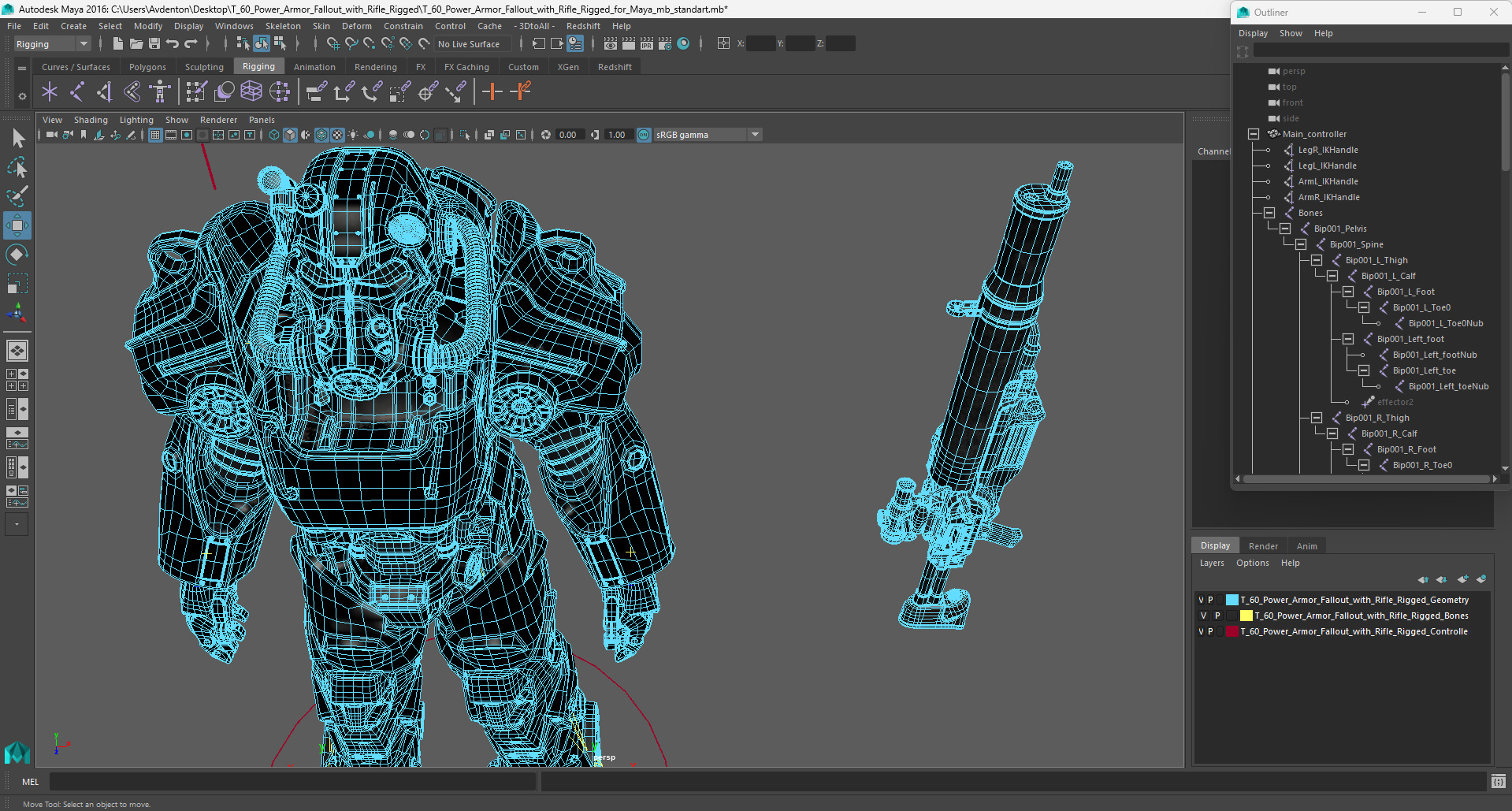Click the Undo arrow icon

tap(173, 44)
